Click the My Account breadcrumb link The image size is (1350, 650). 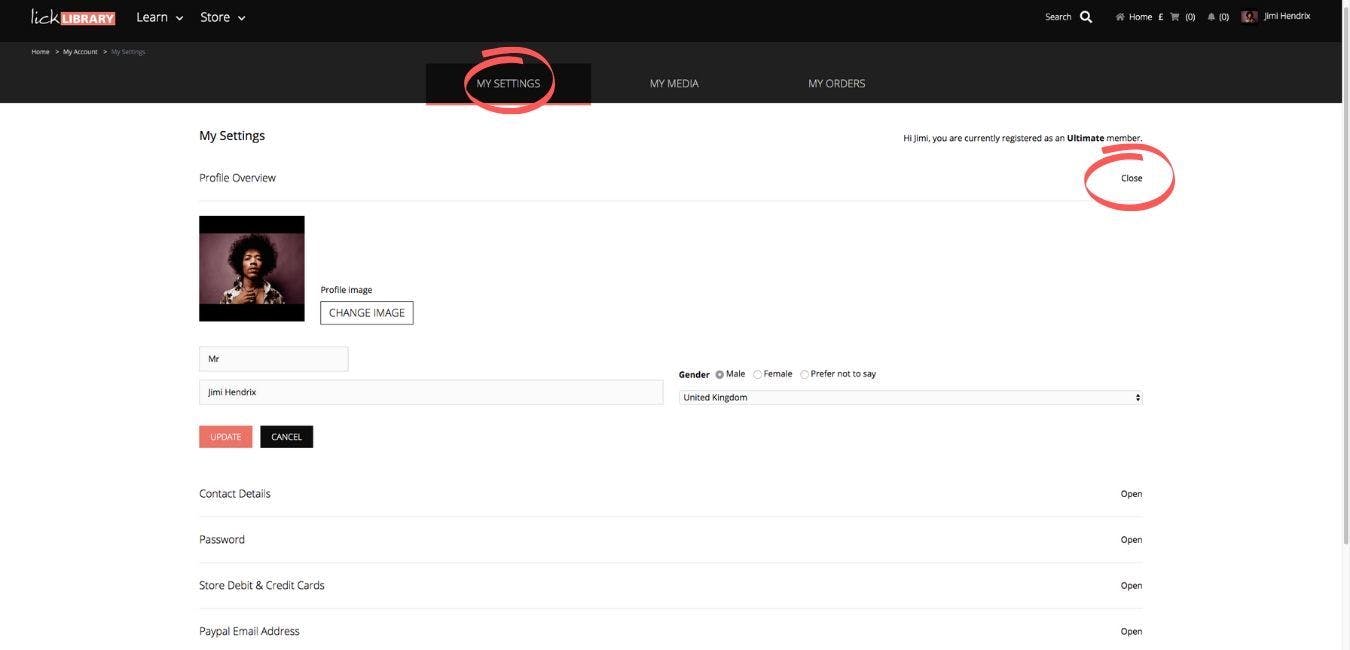(x=80, y=52)
